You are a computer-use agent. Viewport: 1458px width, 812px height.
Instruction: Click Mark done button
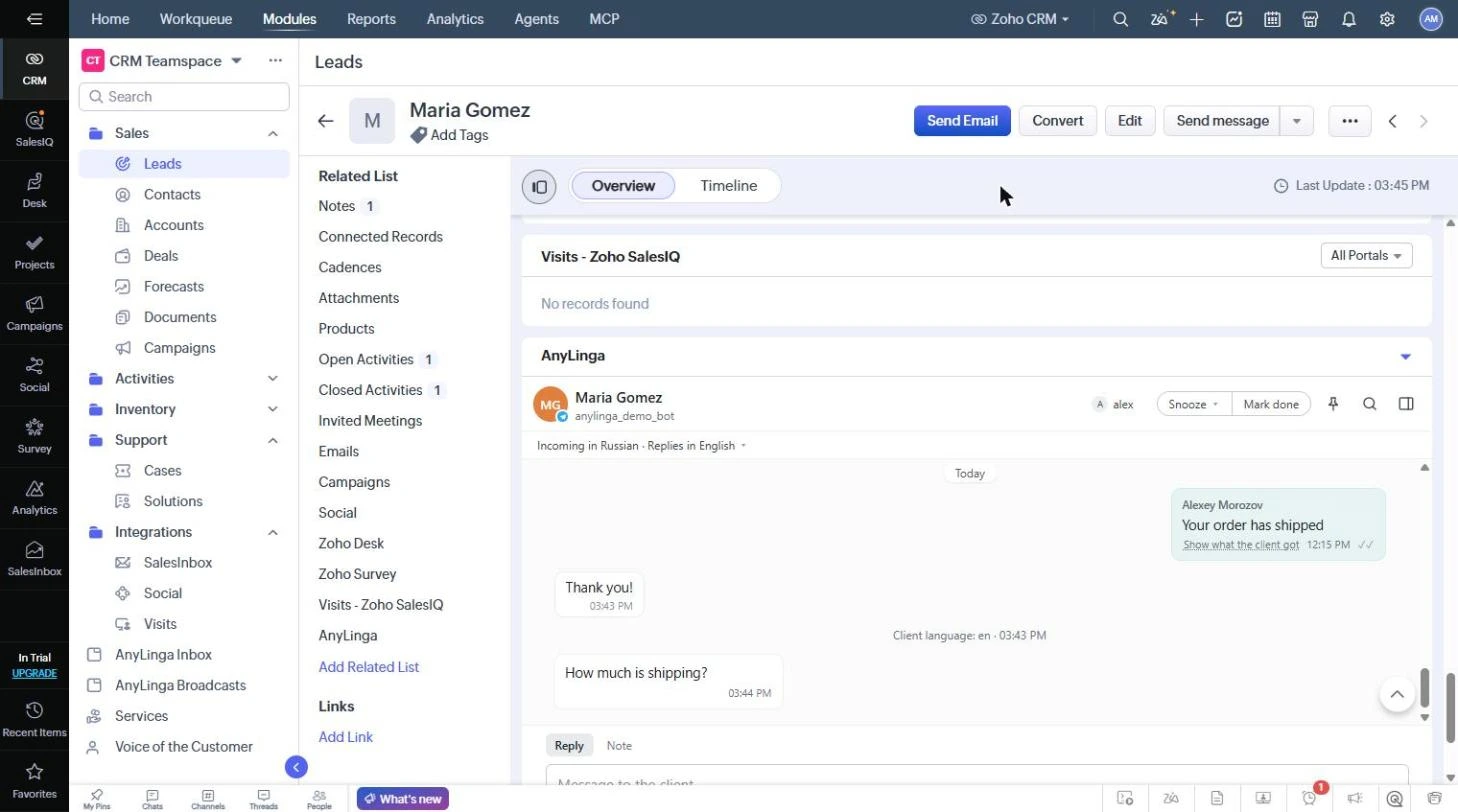[x=1271, y=404]
